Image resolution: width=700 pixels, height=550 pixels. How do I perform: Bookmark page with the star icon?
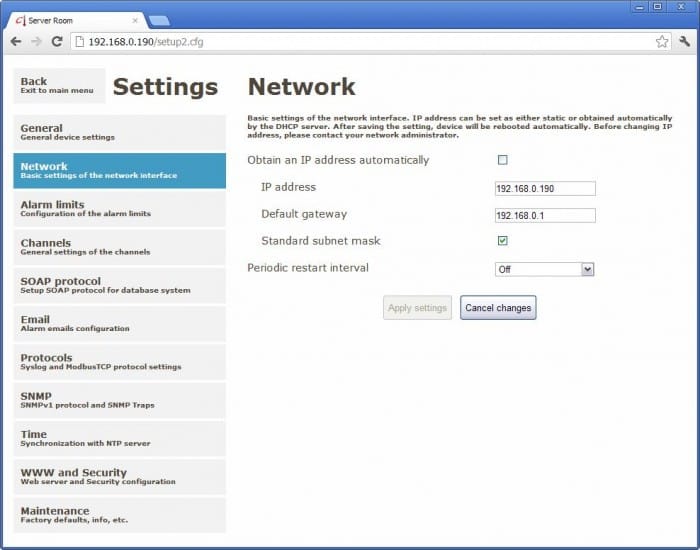point(661,42)
